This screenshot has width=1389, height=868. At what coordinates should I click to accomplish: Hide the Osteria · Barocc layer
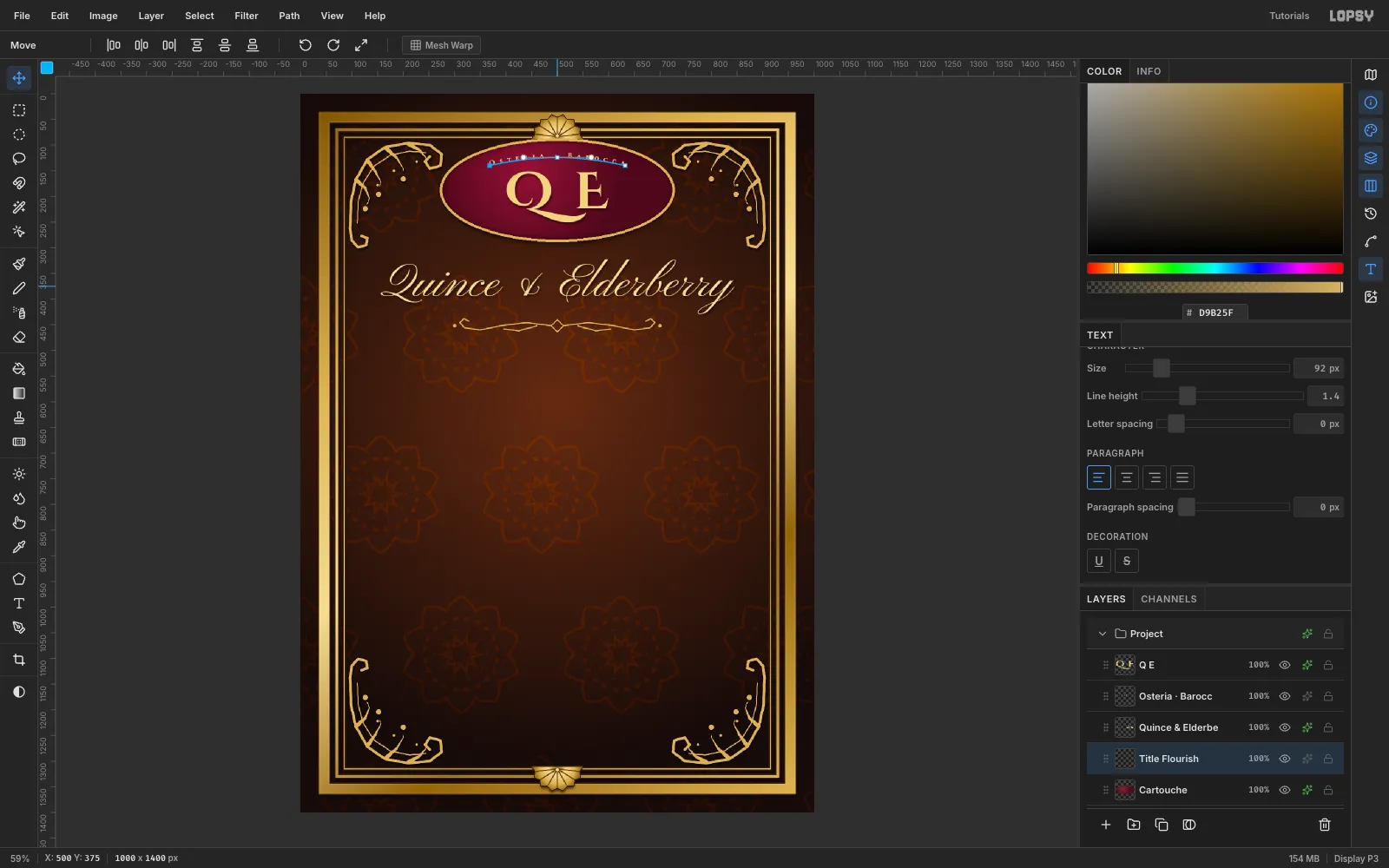(x=1285, y=696)
